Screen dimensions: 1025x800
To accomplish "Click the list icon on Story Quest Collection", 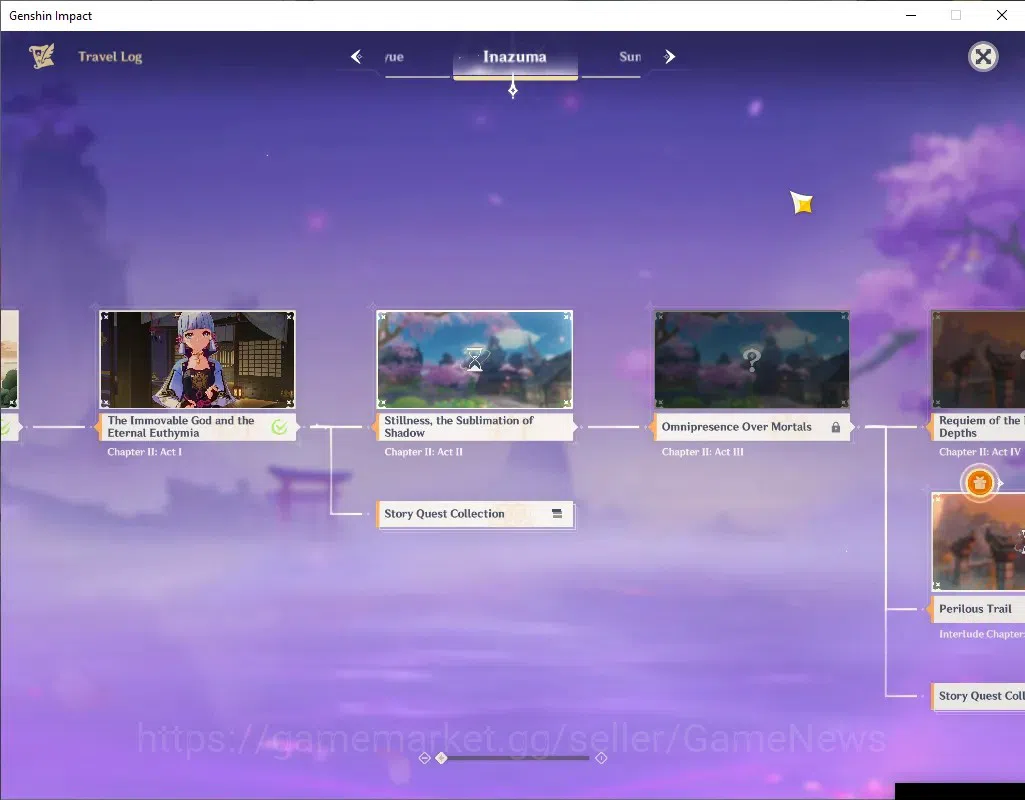I will 557,514.
